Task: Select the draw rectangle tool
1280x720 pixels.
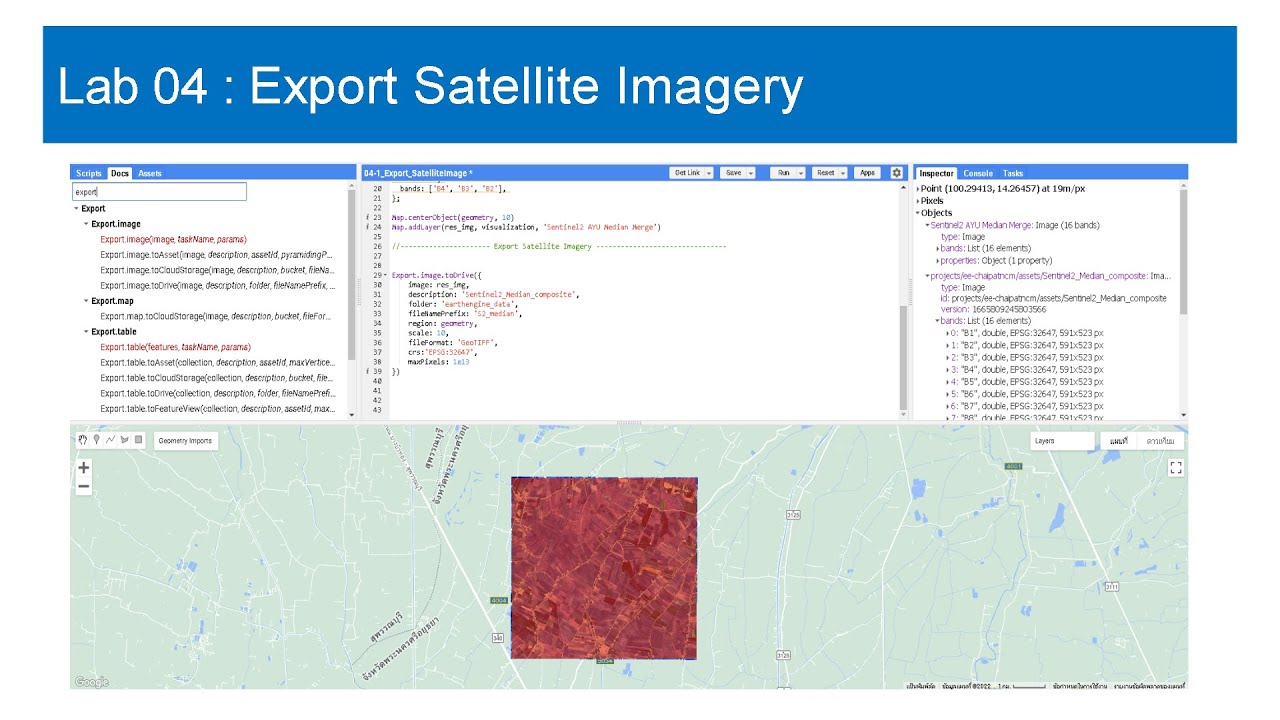Action: point(139,440)
